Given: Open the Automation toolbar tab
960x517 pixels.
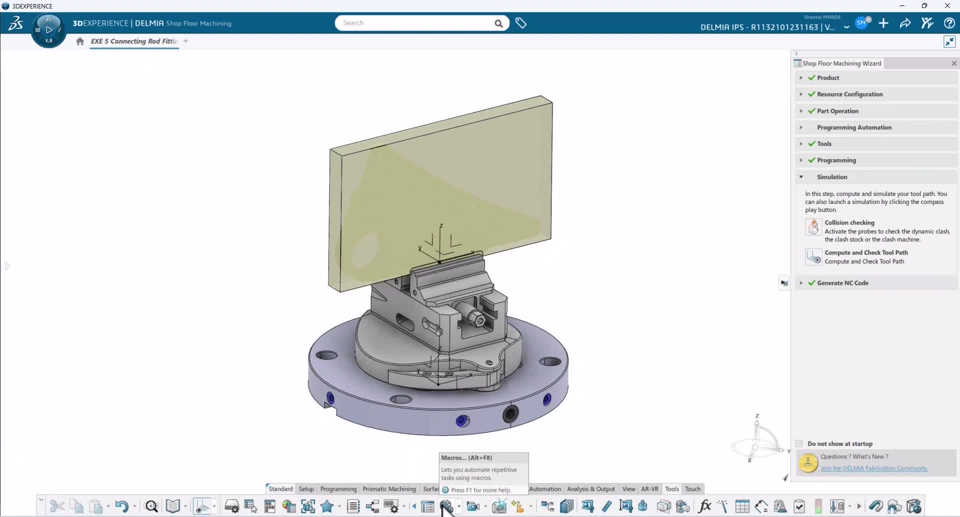Looking at the screenshot, I should (x=545, y=489).
